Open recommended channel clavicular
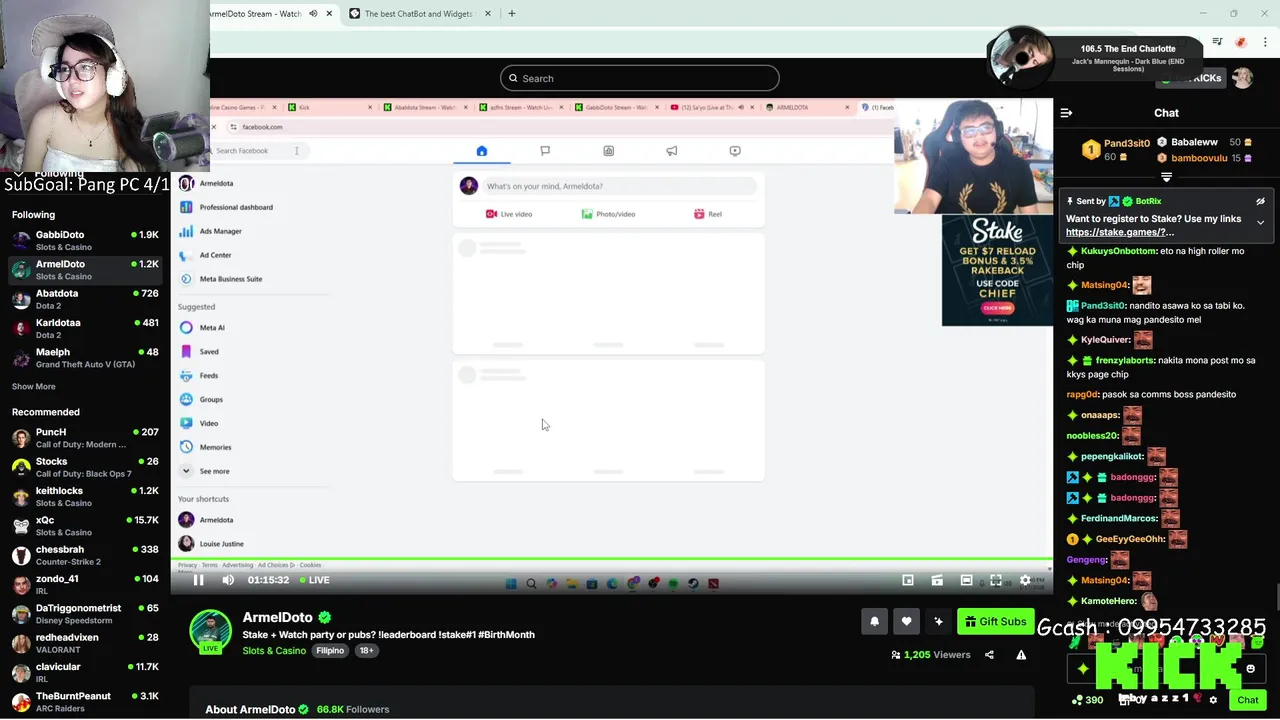This screenshot has height=720, width=1280. coord(85,672)
